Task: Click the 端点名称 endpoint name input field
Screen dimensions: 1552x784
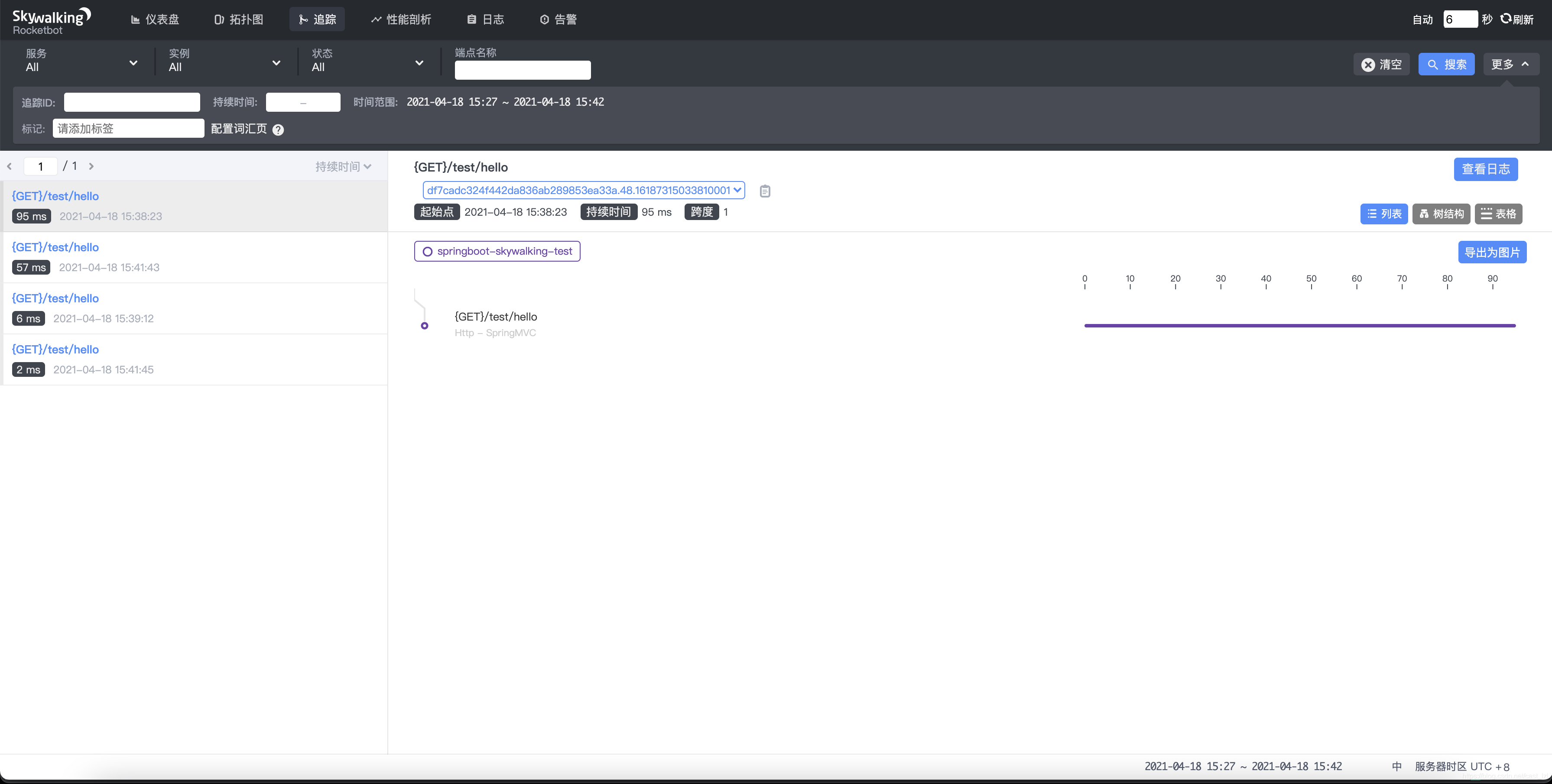Action: 522,70
